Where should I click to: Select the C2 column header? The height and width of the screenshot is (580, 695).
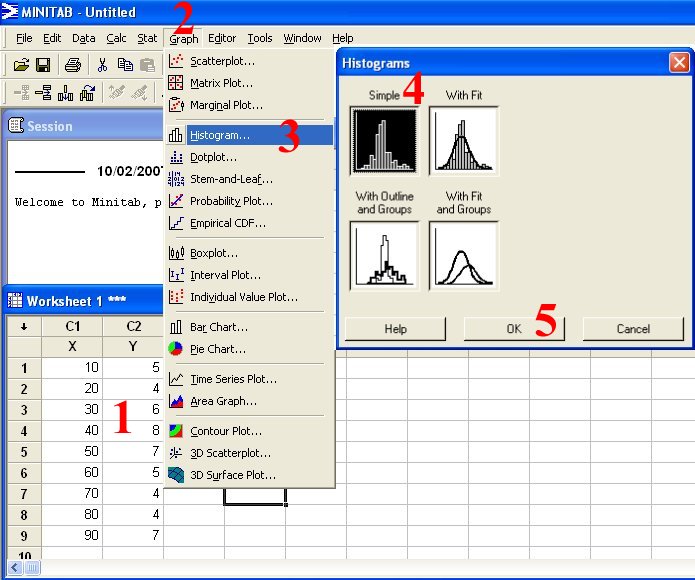coord(133,327)
